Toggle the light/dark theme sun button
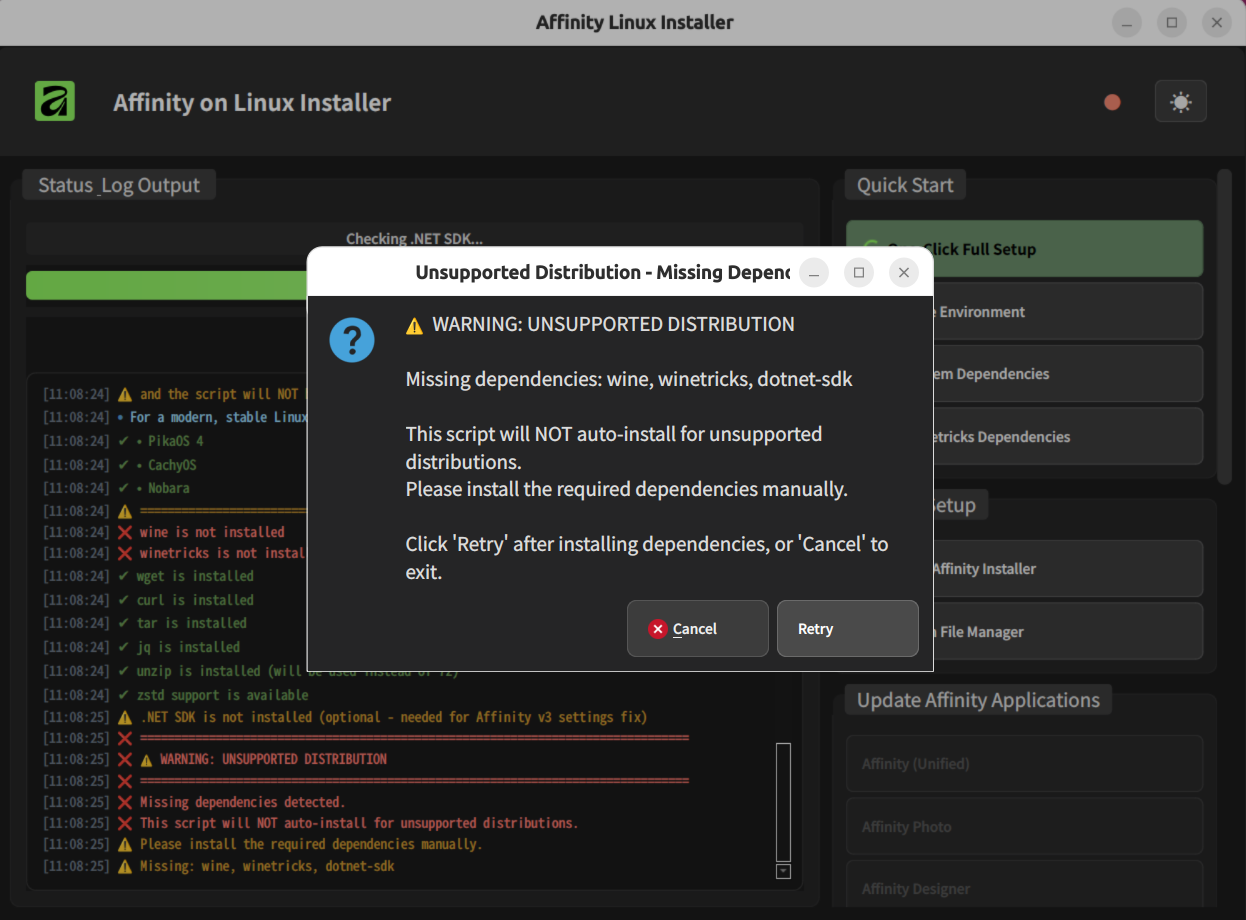The height and width of the screenshot is (920, 1246). coord(1180,102)
